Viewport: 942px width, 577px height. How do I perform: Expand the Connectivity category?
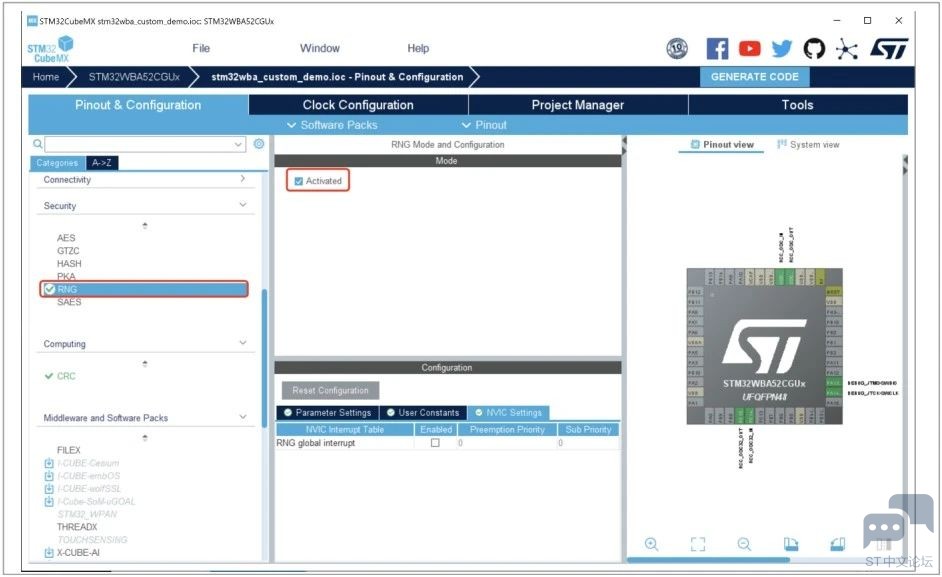(243, 179)
